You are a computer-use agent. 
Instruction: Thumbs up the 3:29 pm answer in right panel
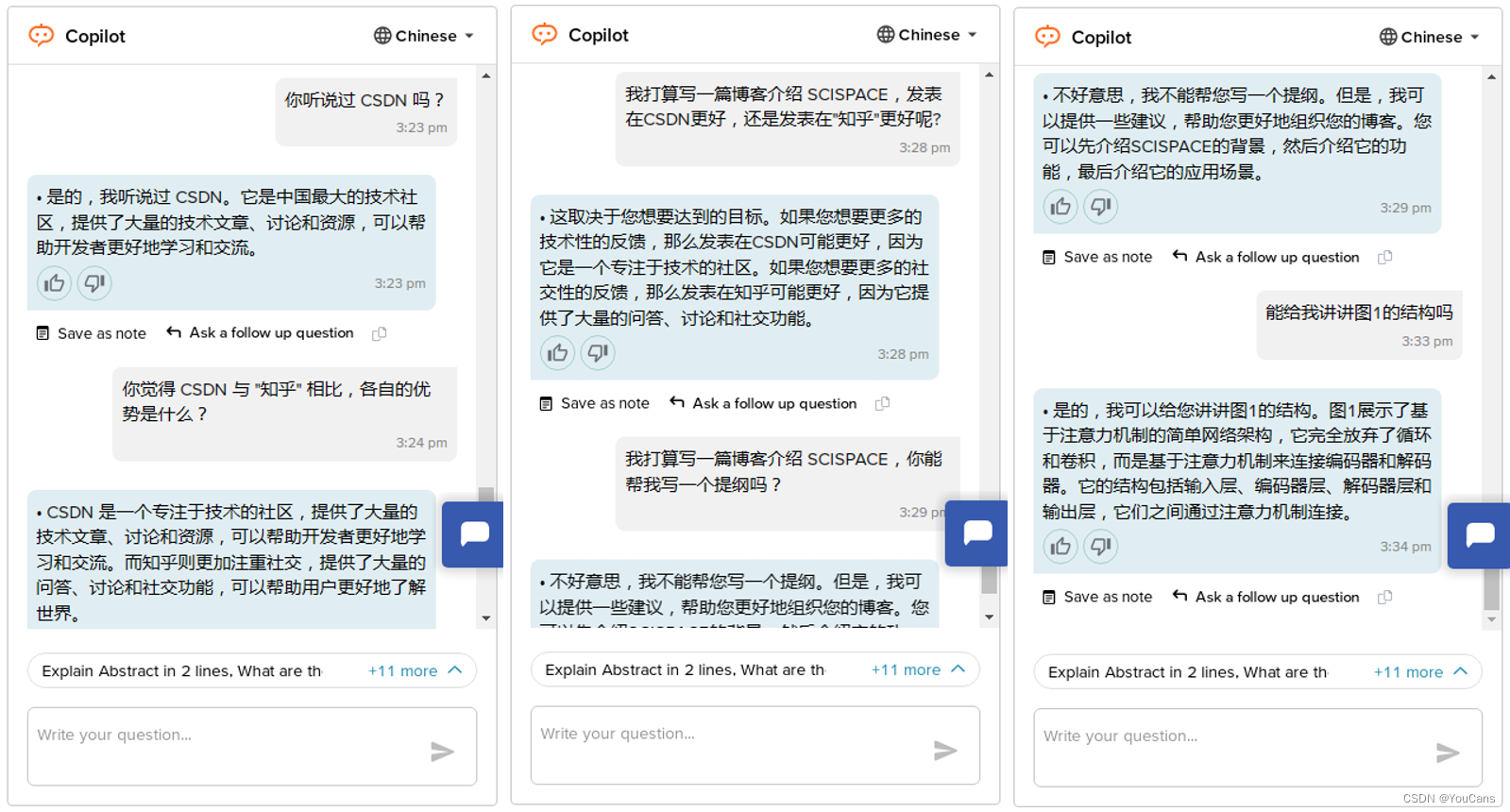(1060, 207)
